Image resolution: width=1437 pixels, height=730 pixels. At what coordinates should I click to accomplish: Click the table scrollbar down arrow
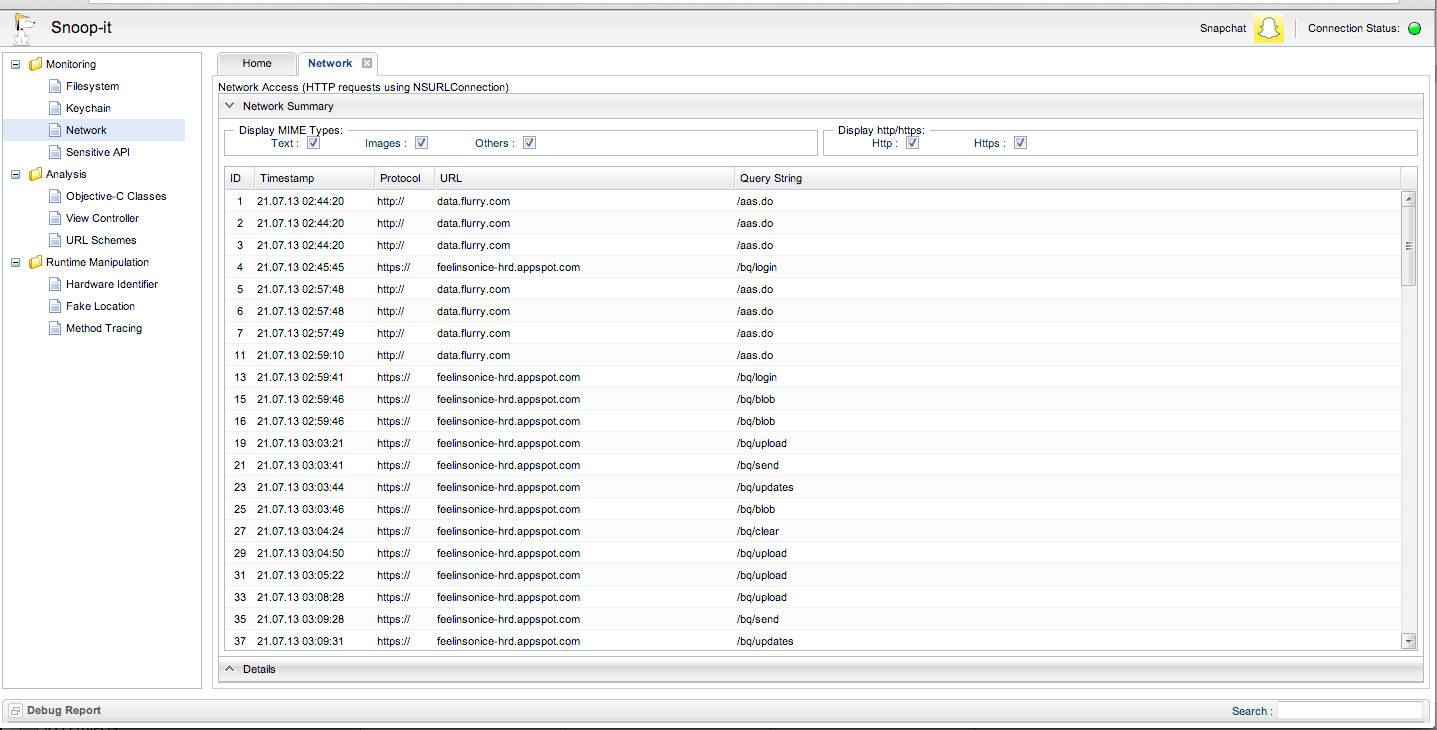click(x=1408, y=641)
